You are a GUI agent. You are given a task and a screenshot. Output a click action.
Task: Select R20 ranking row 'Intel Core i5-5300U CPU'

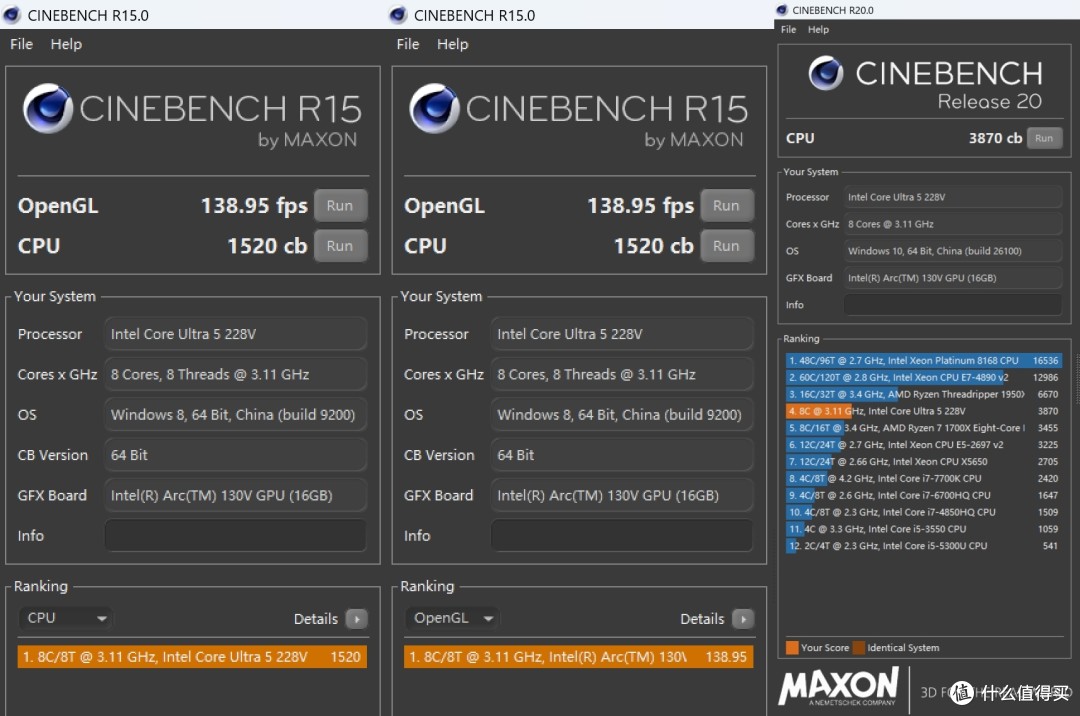[x=924, y=546]
